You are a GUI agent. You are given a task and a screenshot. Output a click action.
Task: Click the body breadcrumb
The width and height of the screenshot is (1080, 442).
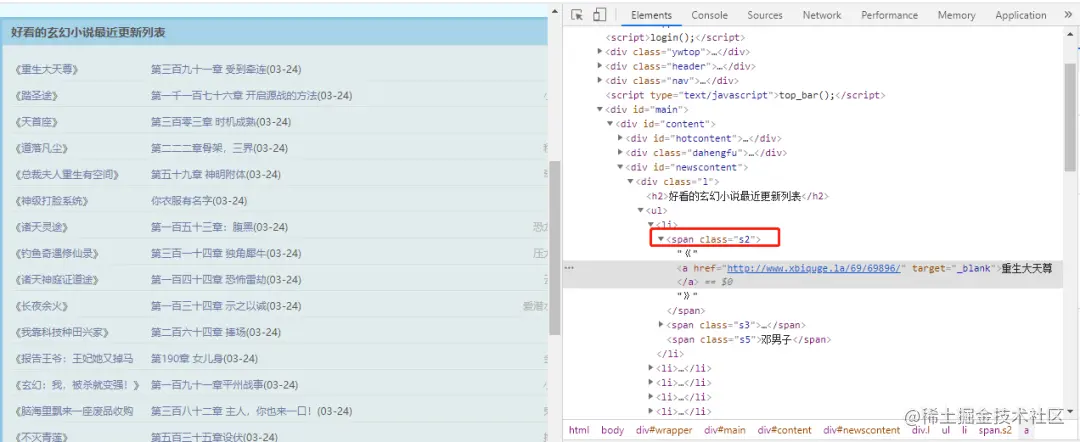612,430
